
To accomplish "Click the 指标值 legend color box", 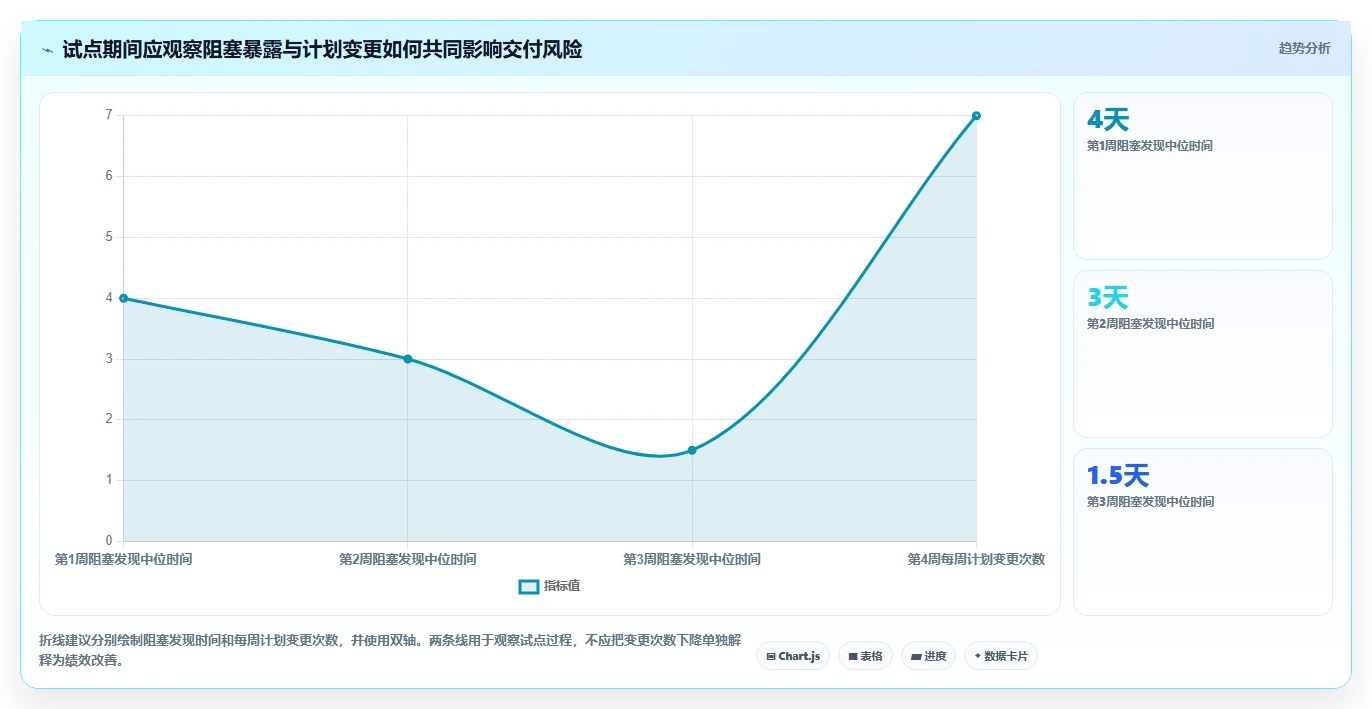I will [529, 586].
